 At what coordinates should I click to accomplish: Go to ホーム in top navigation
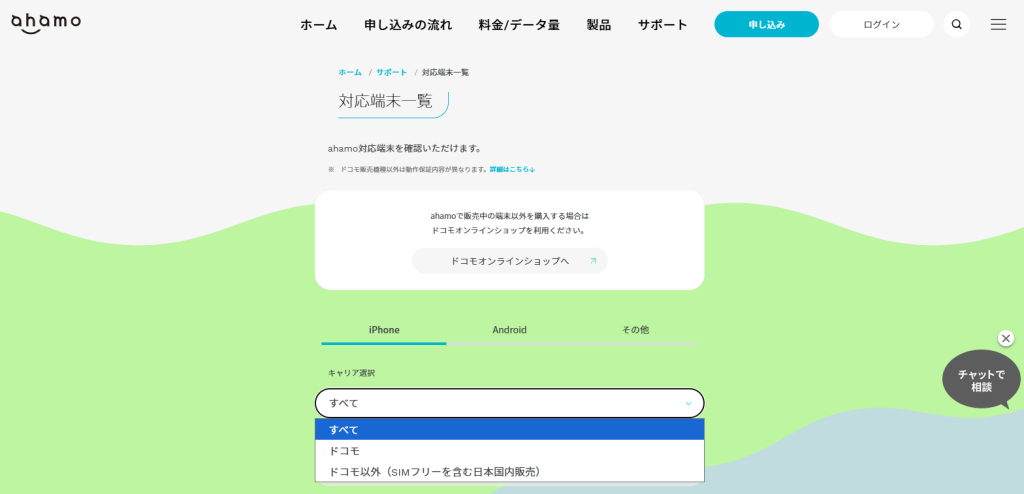pos(319,25)
